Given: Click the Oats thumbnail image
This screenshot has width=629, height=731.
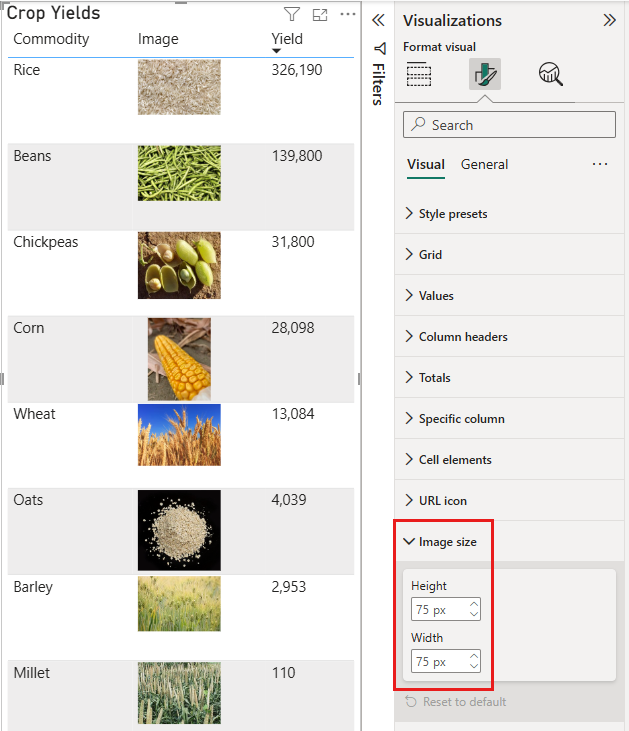Looking at the screenshot, I should point(179,530).
